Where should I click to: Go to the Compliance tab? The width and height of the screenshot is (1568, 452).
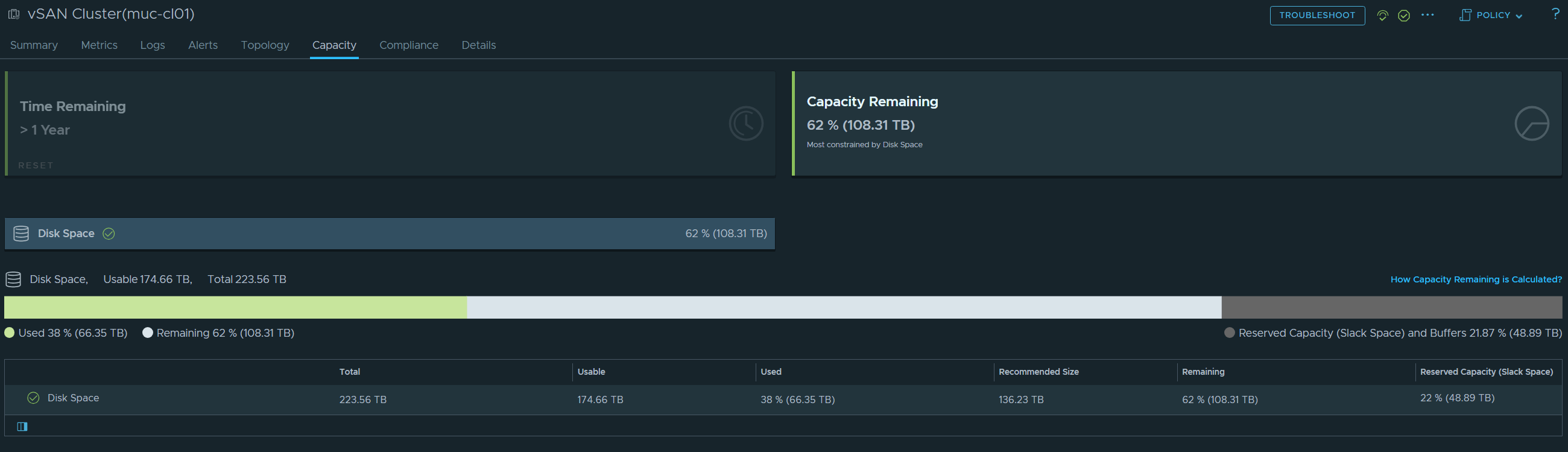click(x=408, y=45)
